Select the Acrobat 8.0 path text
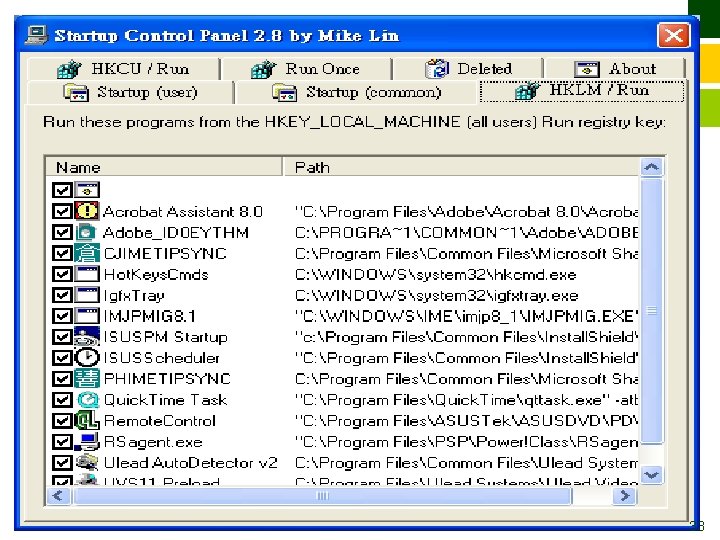This screenshot has height=540, width=720. 466,212
